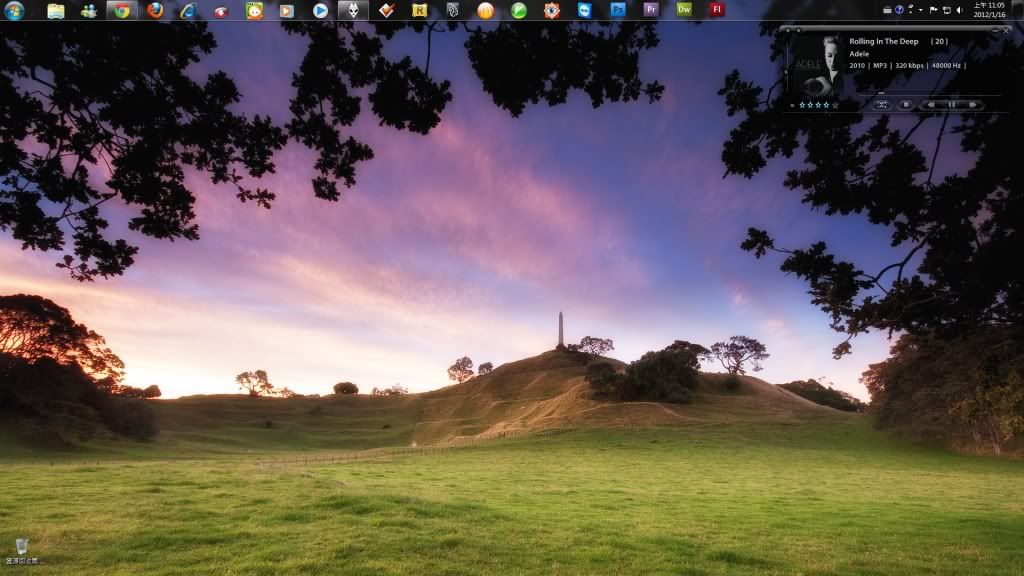Image resolution: width=1024 pixels, height=576 pixels.
Task: Open Google Chrome from the taskbar
Action: click(122, 11)
